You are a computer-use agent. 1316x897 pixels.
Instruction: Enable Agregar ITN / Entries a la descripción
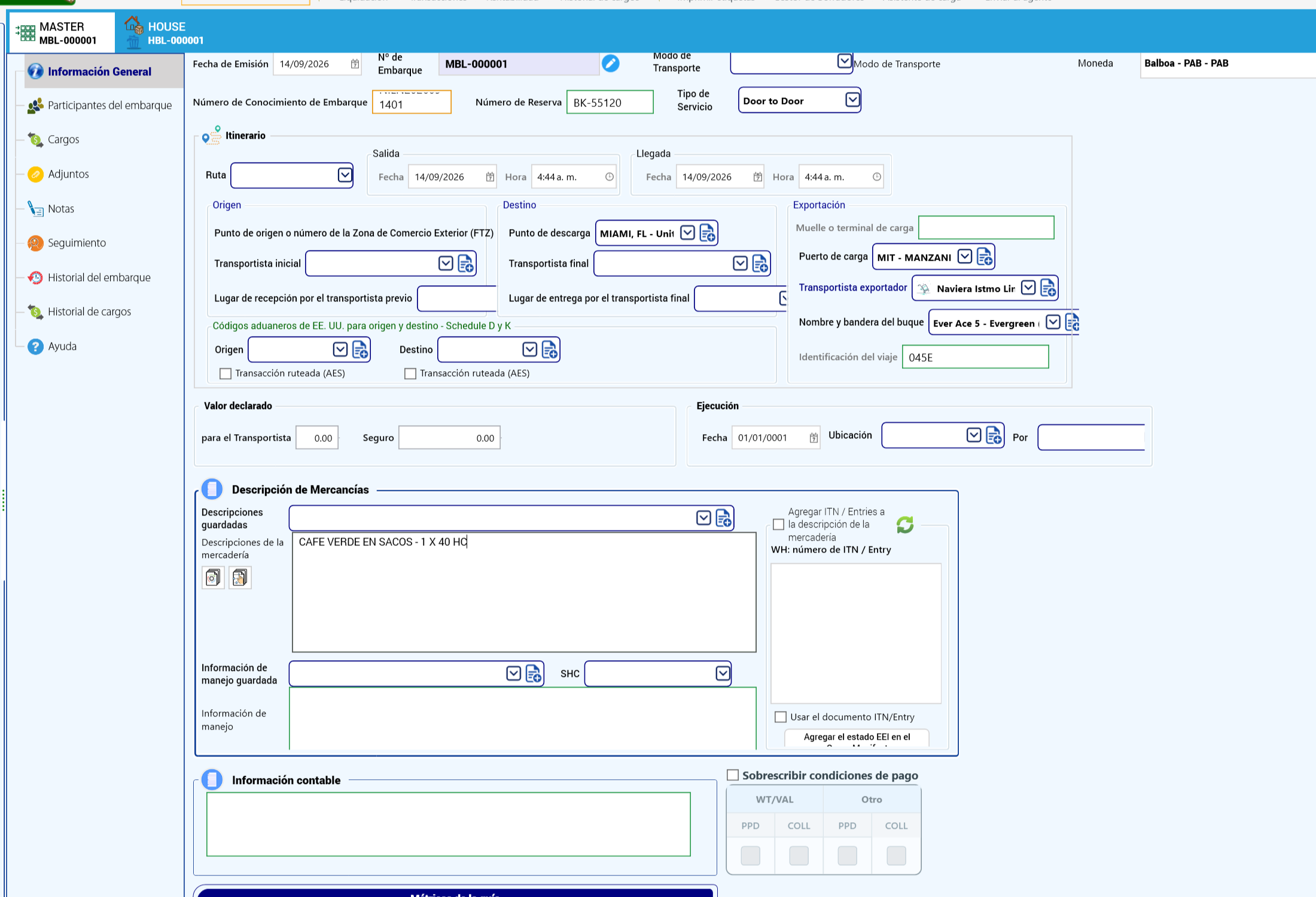point(778,524)
